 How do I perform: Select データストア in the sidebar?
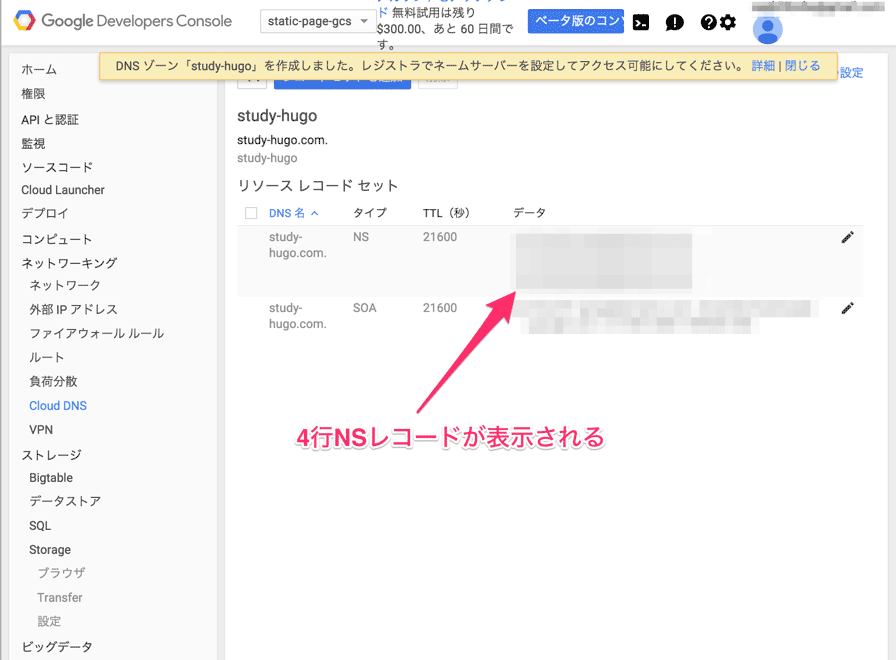pyautogui.click(x=65, y=501)
